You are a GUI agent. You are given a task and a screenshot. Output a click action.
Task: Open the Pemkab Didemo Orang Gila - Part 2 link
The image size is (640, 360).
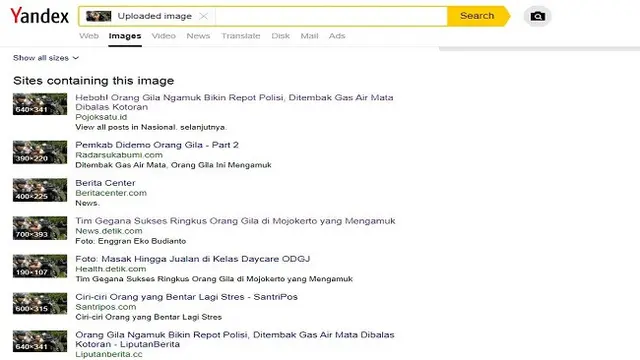(157, 145)
